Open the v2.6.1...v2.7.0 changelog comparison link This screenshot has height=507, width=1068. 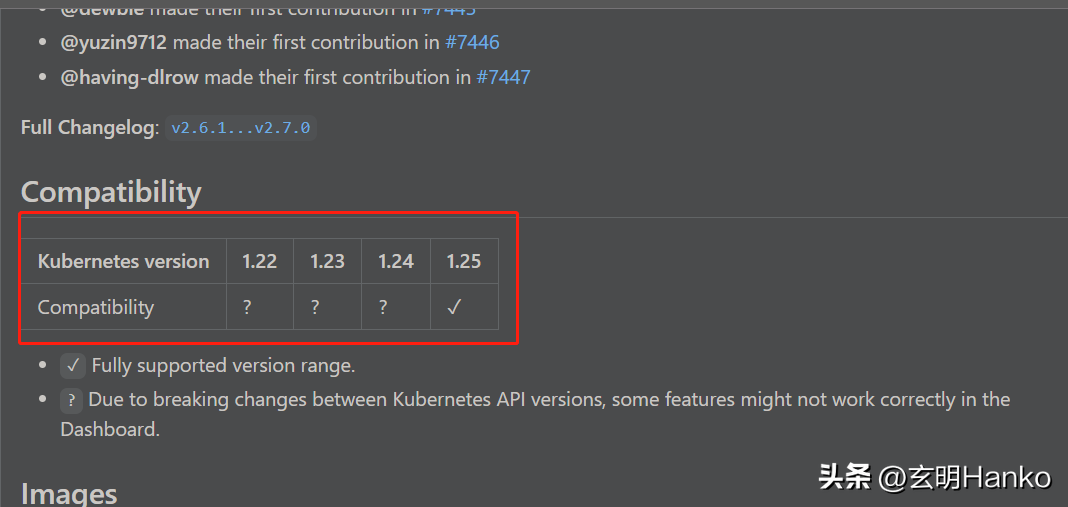pyautogui.click(x=240, y=127)
